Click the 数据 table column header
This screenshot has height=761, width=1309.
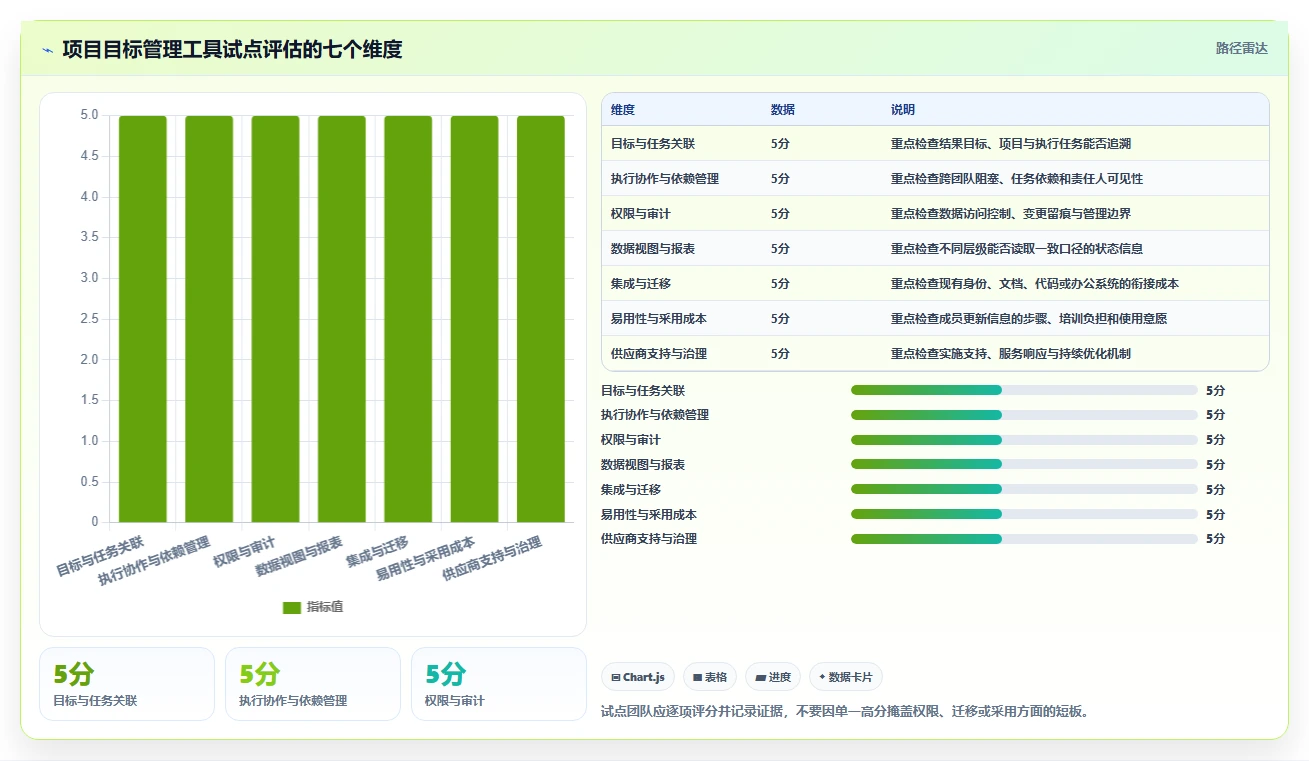[783, 110]
